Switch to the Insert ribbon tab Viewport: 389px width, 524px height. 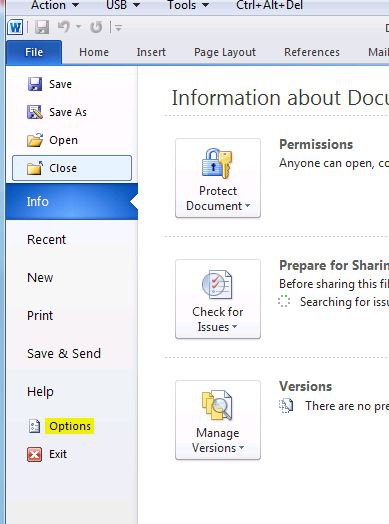click(151, 52)
